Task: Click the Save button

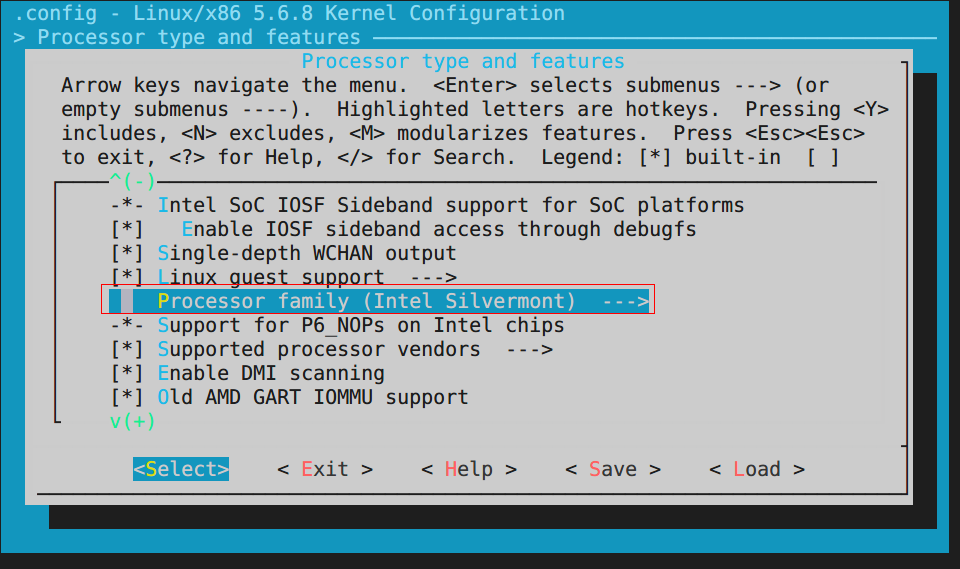Action: [x=612, y=469]
